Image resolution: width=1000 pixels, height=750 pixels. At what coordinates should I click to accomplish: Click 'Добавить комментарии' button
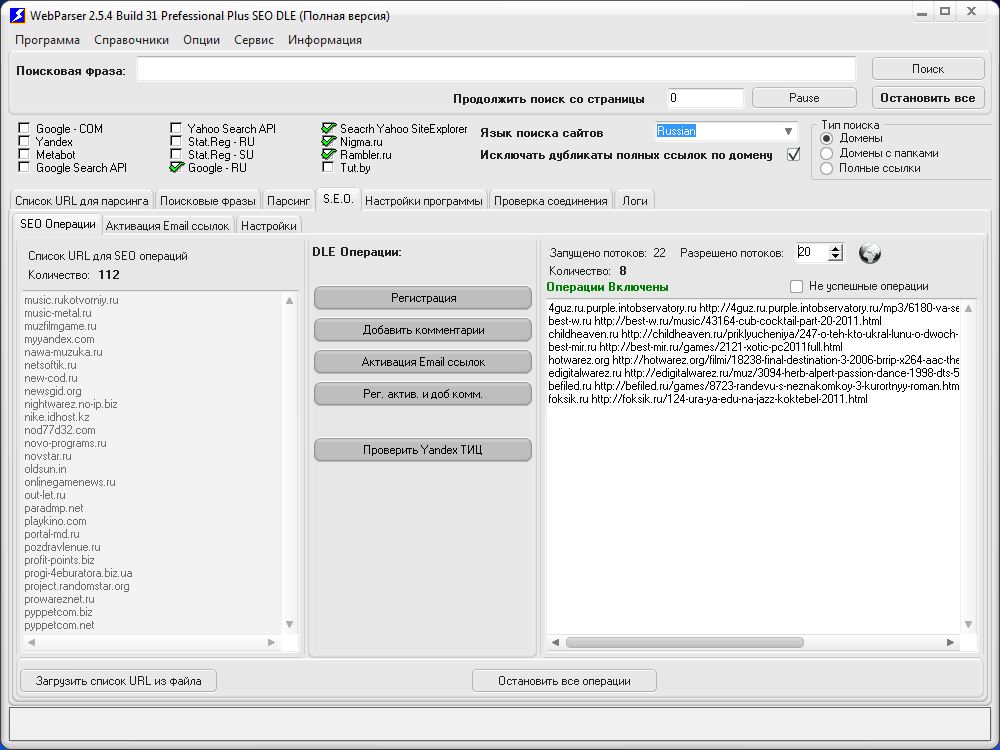pos(423,330)
